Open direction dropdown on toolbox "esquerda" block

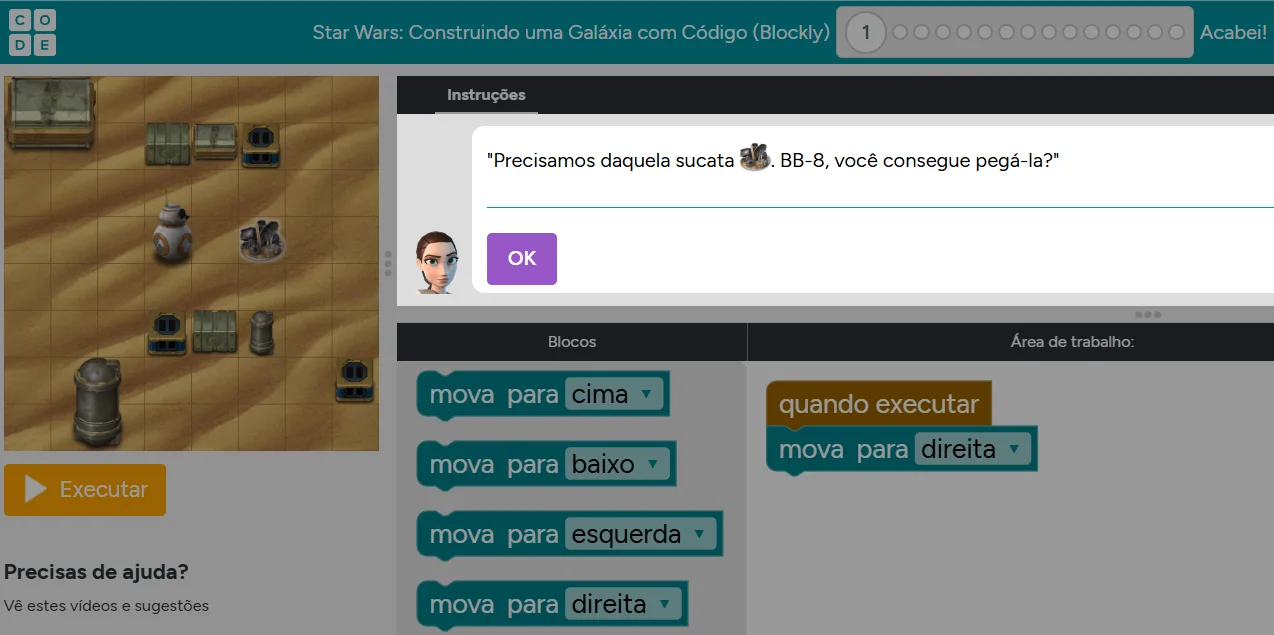(640, 534)
